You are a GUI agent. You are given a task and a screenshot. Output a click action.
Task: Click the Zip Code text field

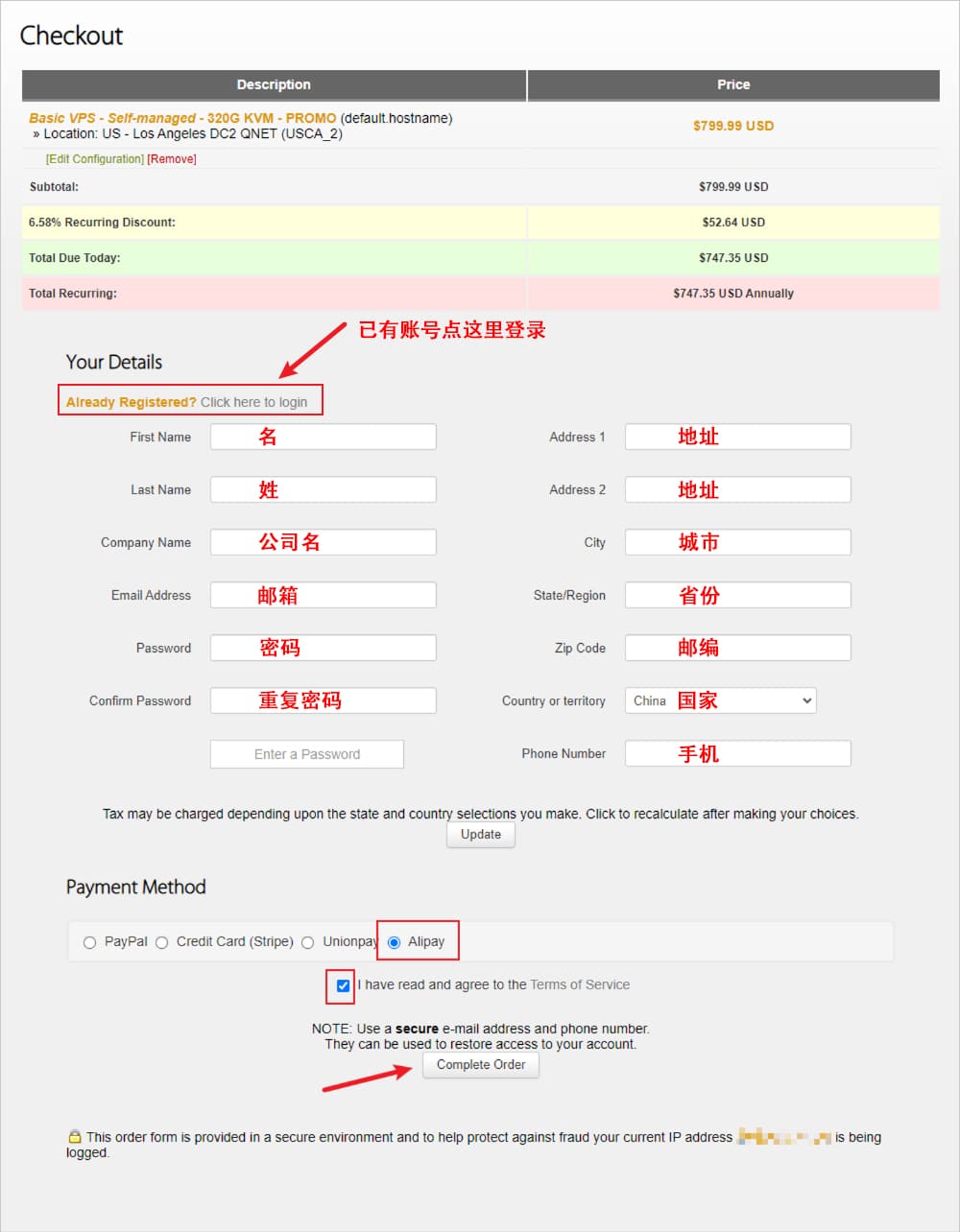click(x=737, y=648)
